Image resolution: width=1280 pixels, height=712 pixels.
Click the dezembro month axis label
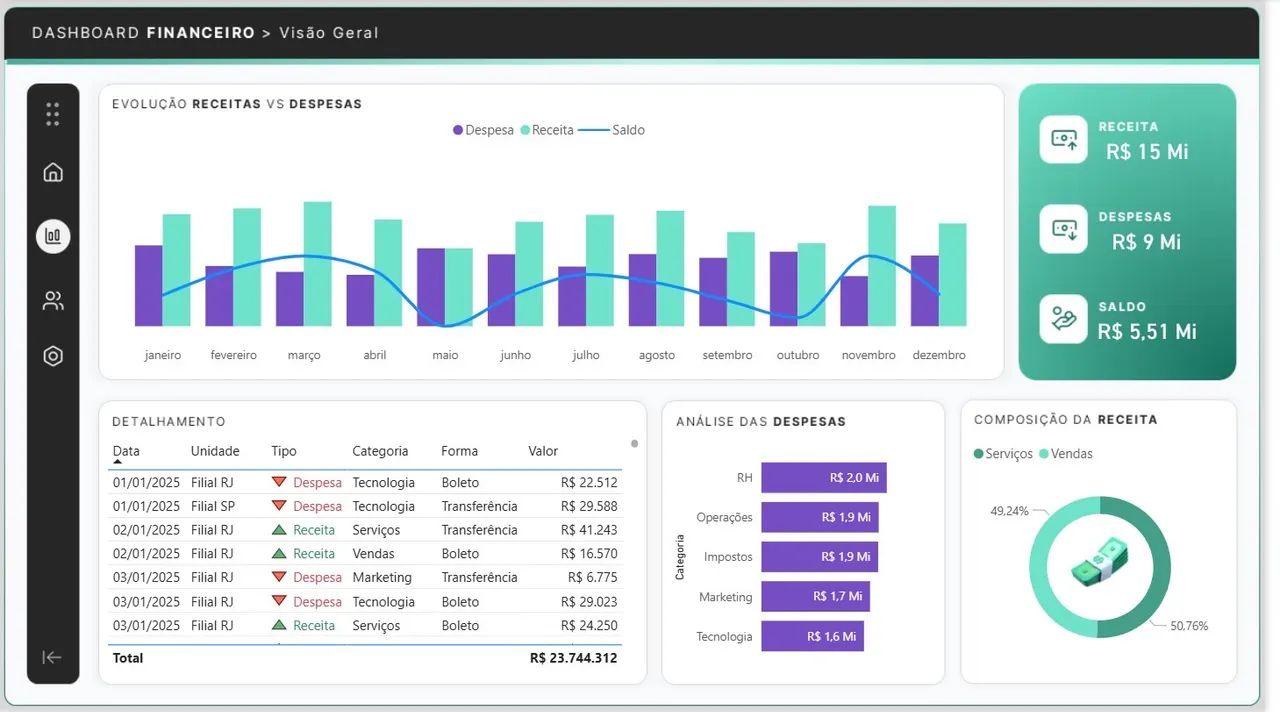939,355
